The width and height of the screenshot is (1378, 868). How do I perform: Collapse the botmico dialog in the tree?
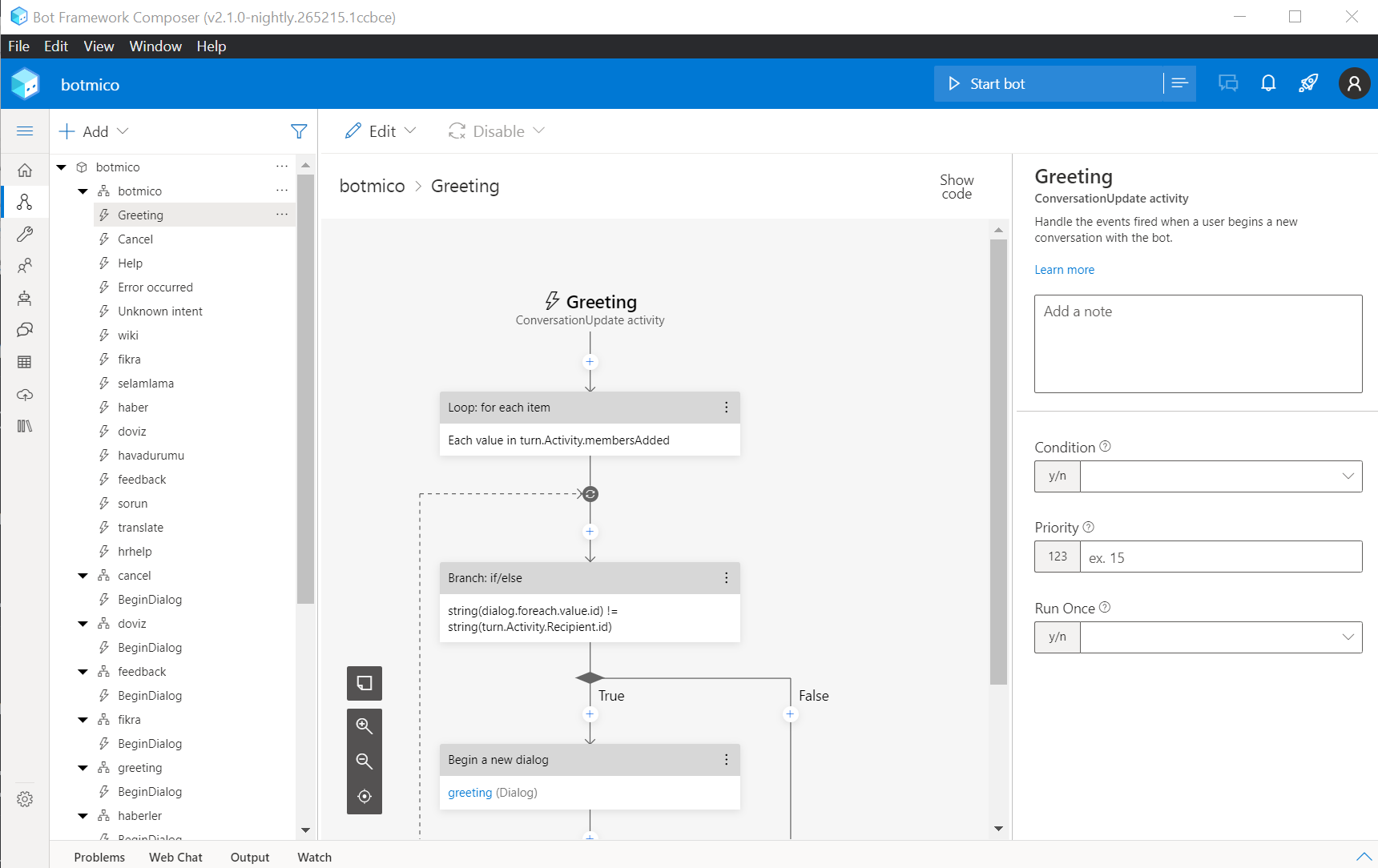tap(83, 191)
